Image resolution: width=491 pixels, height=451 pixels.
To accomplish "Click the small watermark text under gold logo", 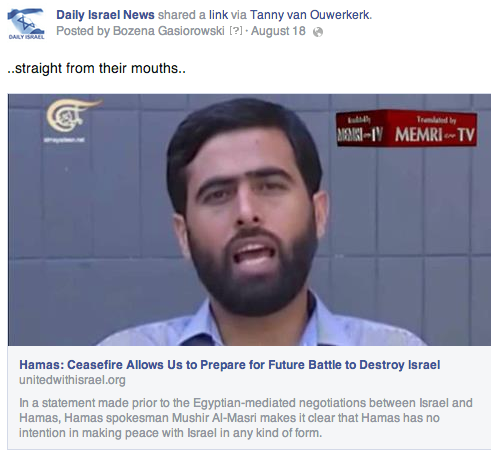I will point(64,140).
